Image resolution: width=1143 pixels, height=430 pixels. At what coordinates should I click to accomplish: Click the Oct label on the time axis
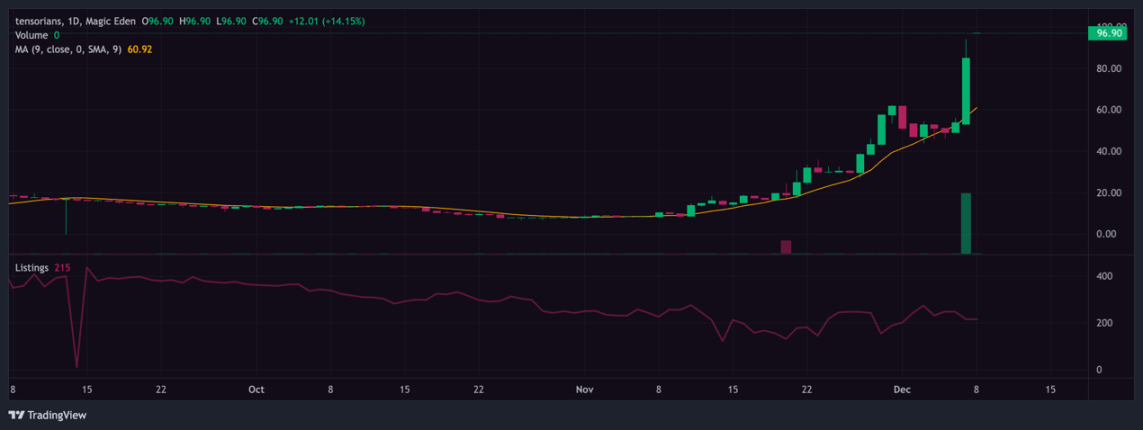coord(255,389)
